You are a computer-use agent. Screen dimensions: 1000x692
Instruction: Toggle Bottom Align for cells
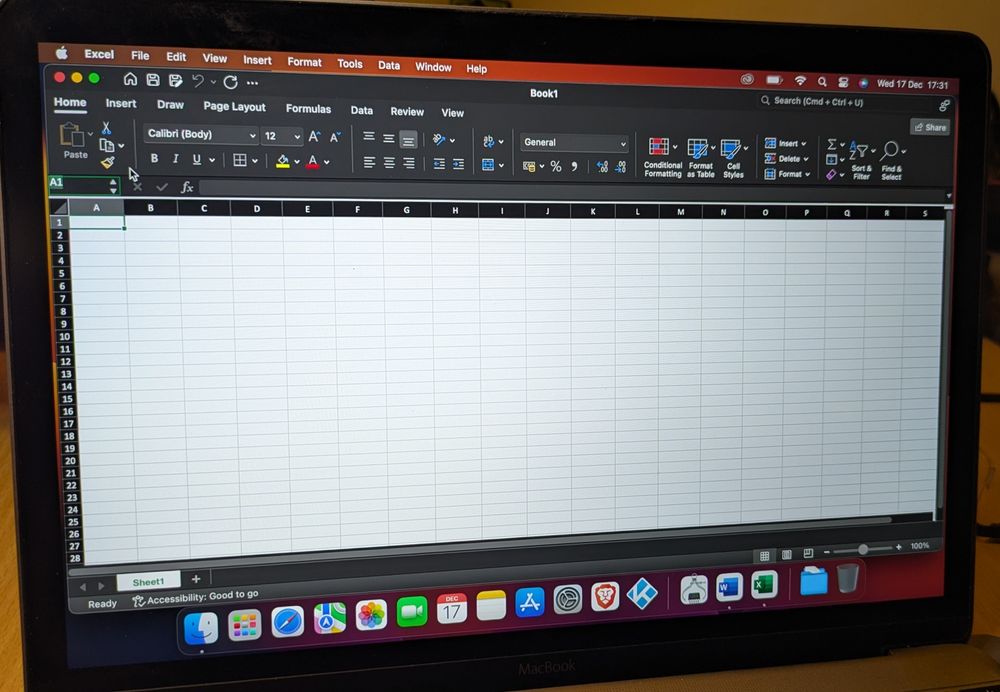(x=408, y=140)
